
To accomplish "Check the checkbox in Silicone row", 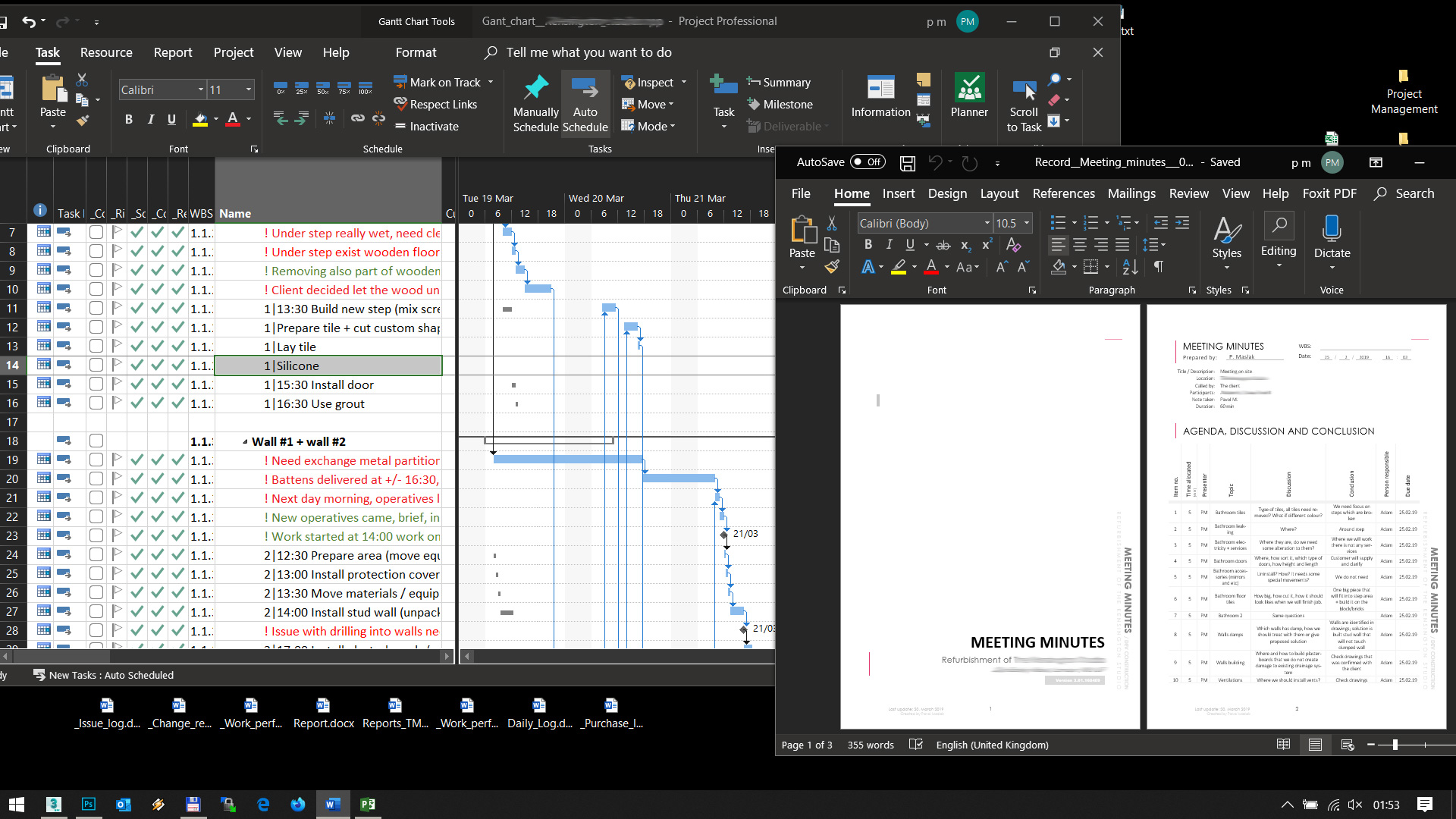I will (x=96, y=366).
